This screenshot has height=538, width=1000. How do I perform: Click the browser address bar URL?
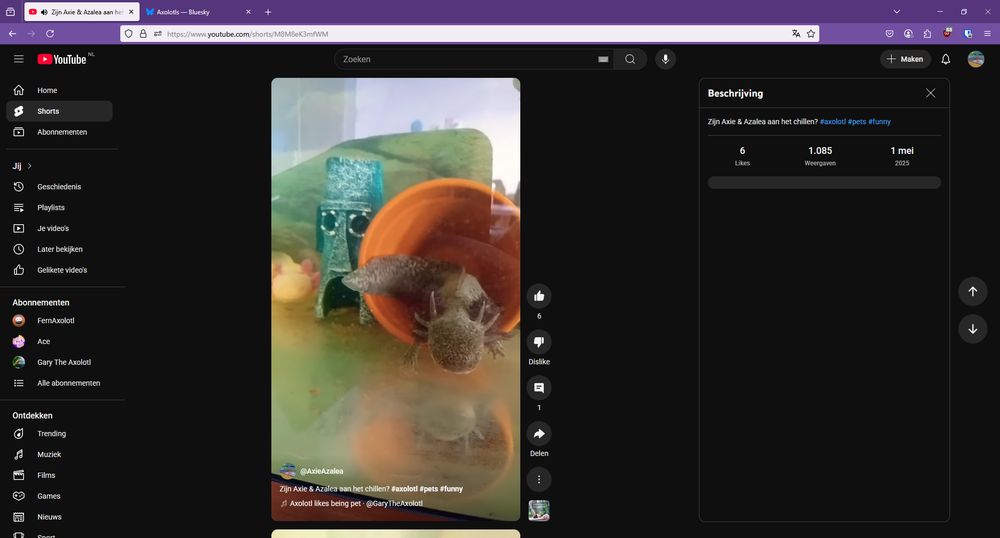click(x=247, y=34)
